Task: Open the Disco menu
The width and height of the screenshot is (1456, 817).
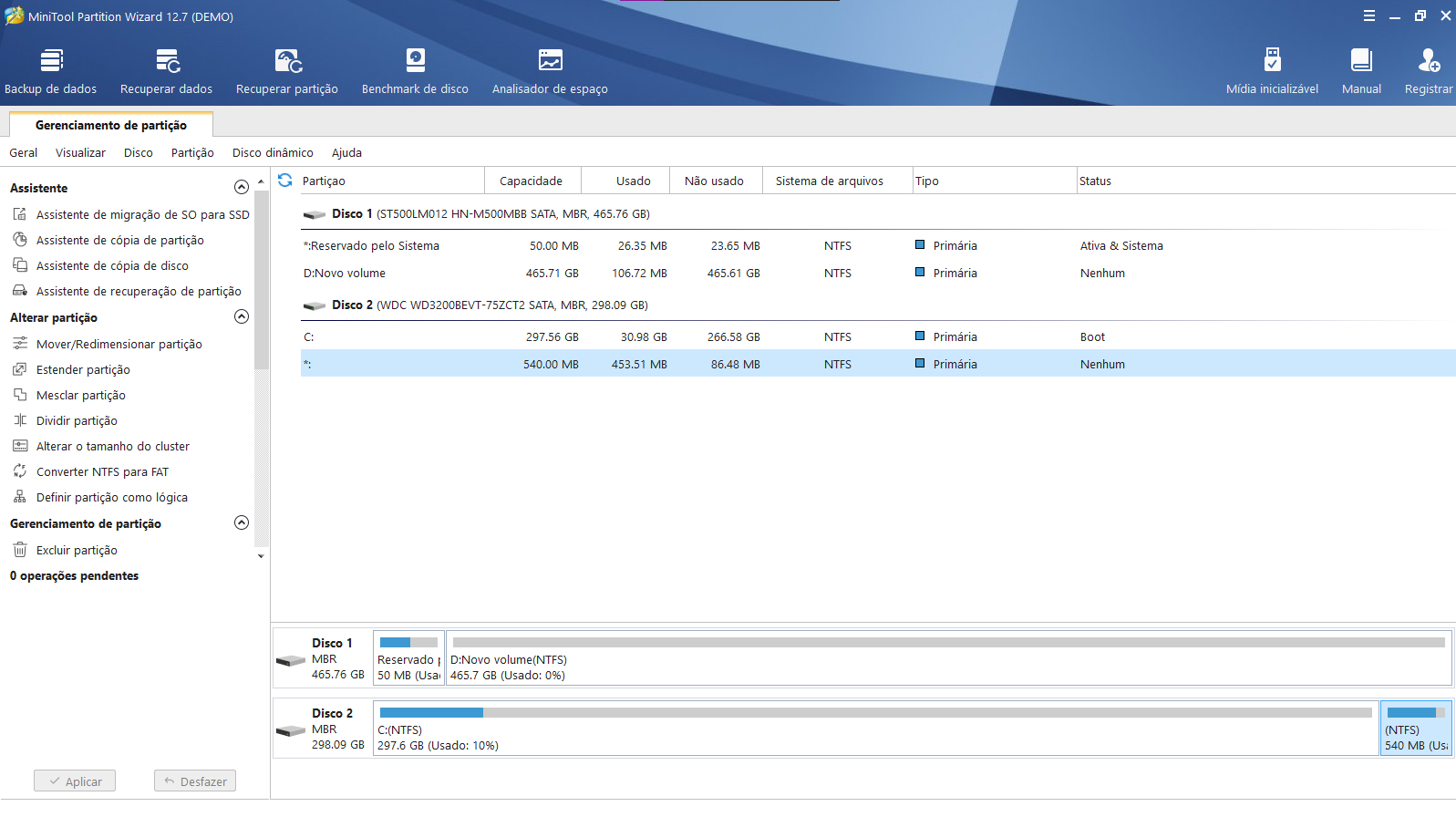Action: (x=139, y=152)
